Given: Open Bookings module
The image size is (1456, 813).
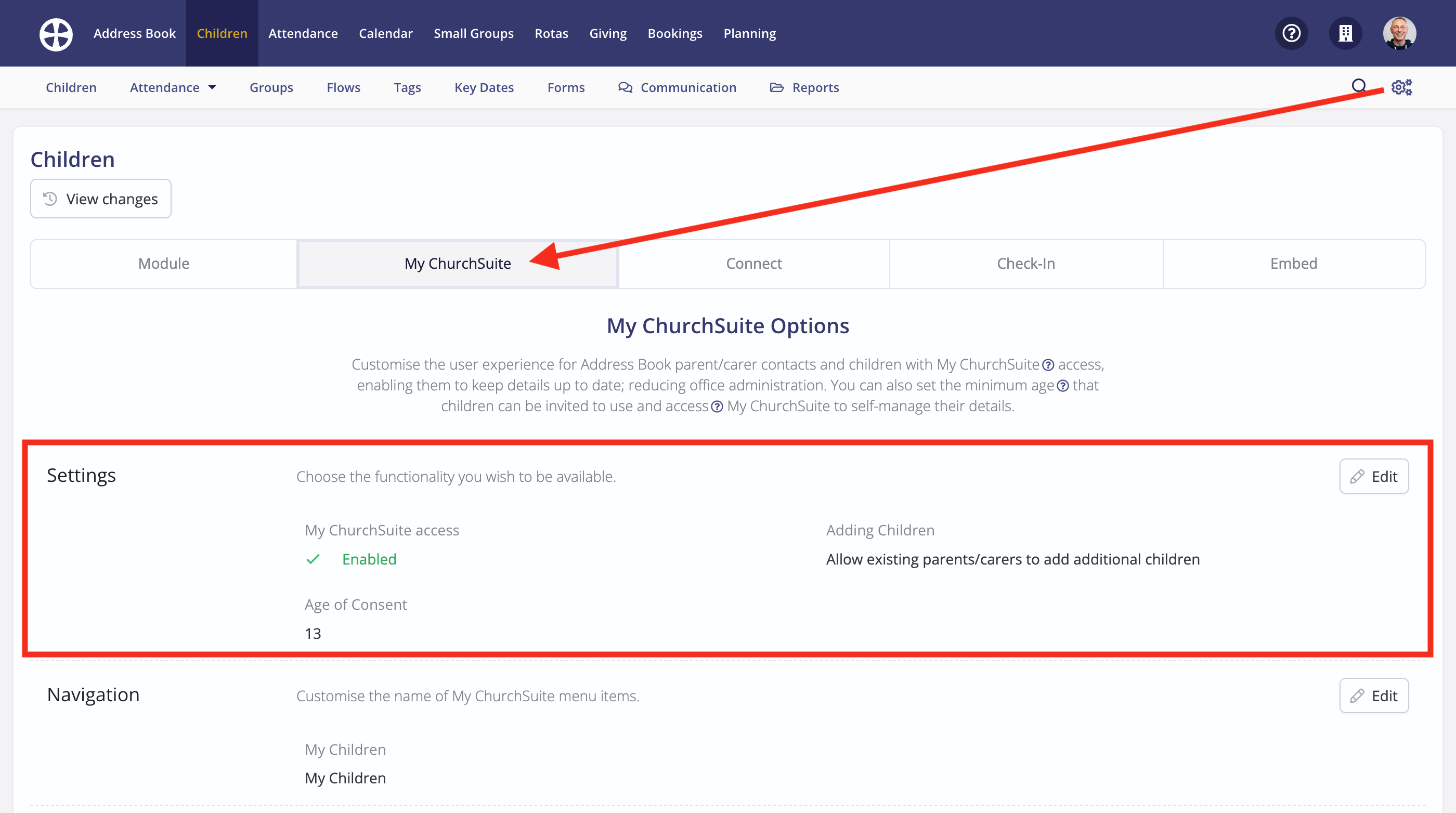Looking at the screenshot, I should pos(675,33).
